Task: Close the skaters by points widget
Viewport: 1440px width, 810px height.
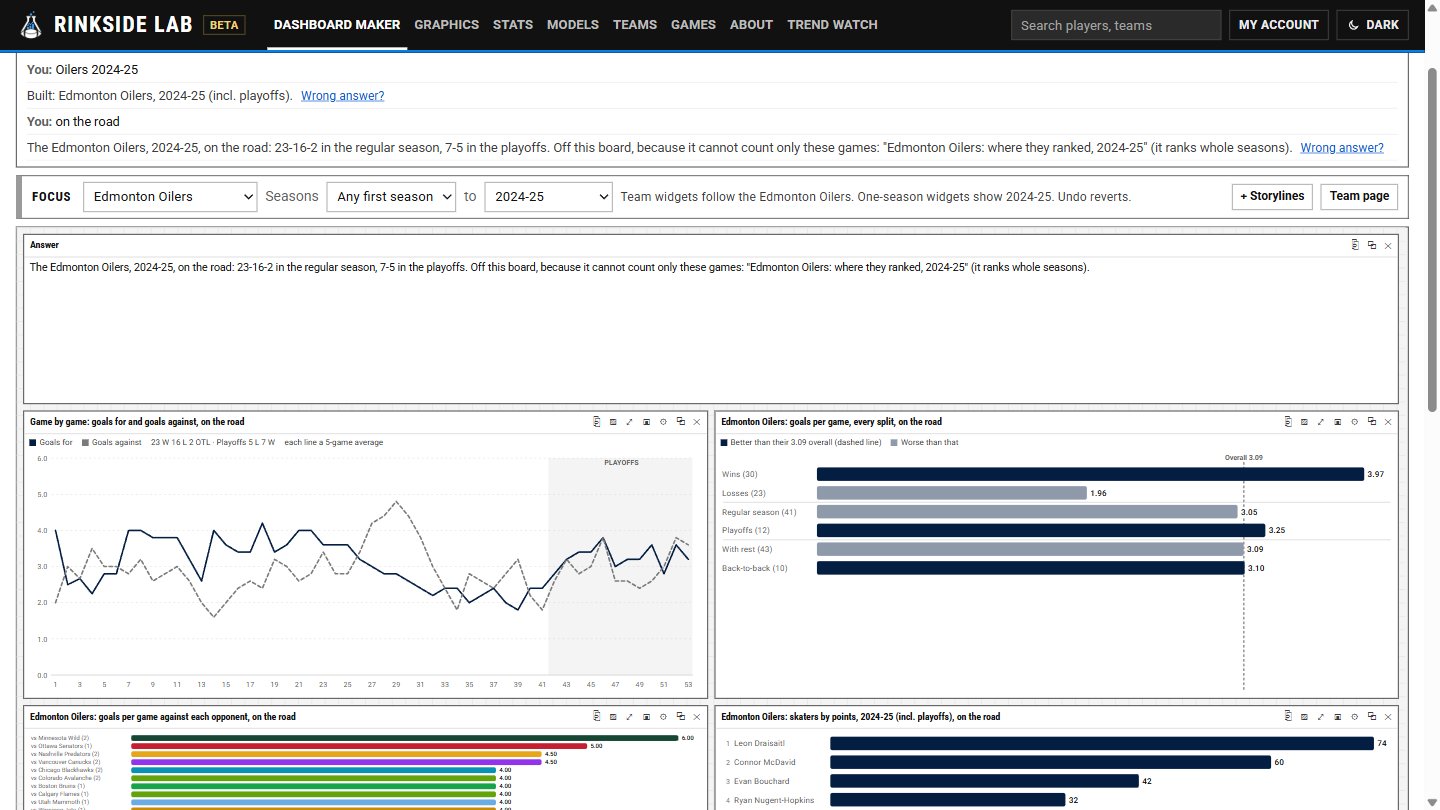Action: point(1388,716)
